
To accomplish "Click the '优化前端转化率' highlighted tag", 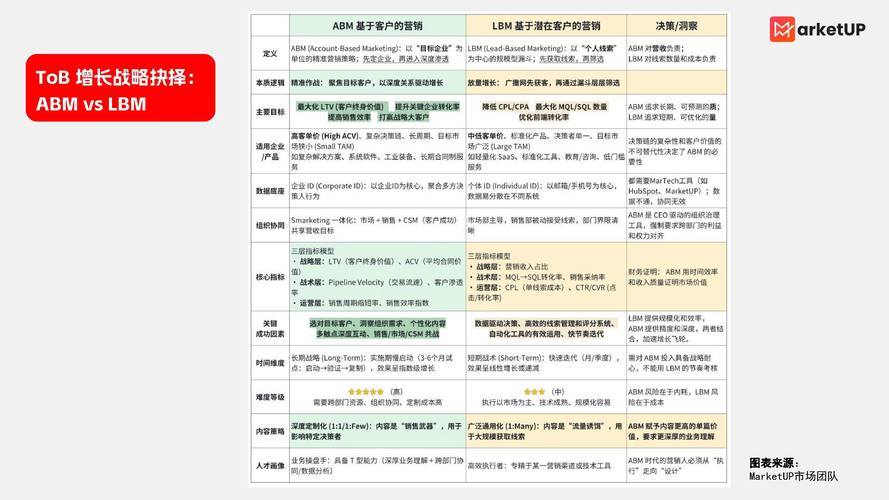I will [x=544, y=117].
